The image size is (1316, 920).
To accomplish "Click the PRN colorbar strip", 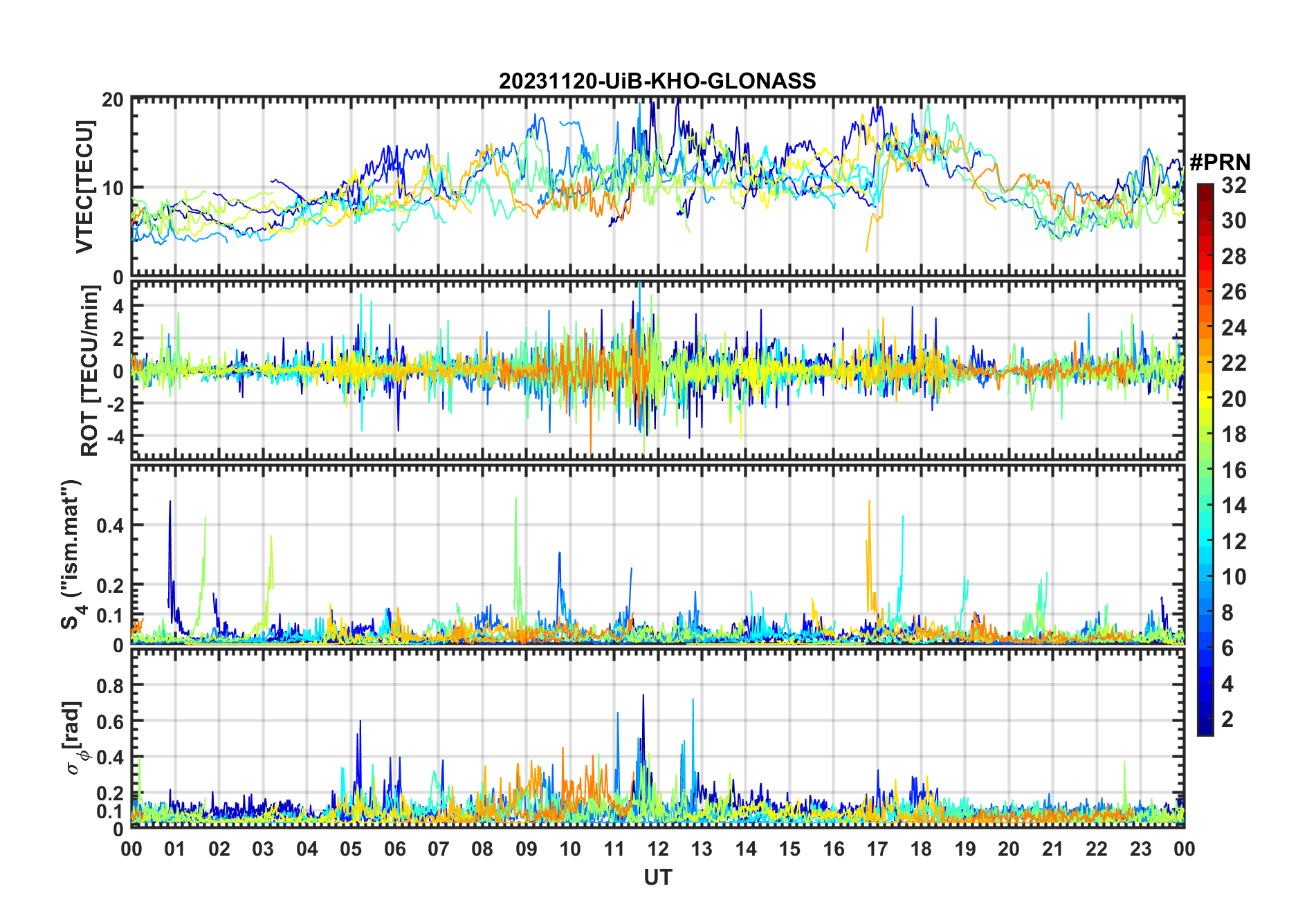I will [1205, 459].
